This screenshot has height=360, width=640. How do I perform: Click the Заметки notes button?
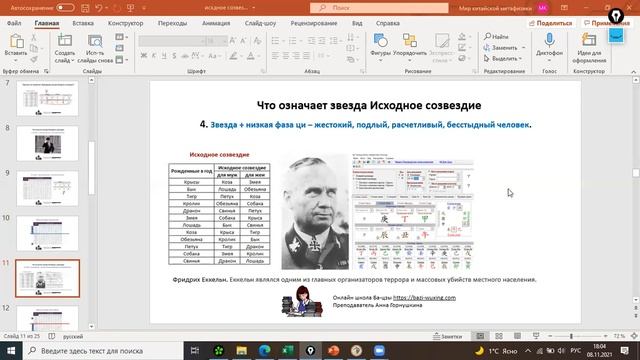click(x=447, y=336)
